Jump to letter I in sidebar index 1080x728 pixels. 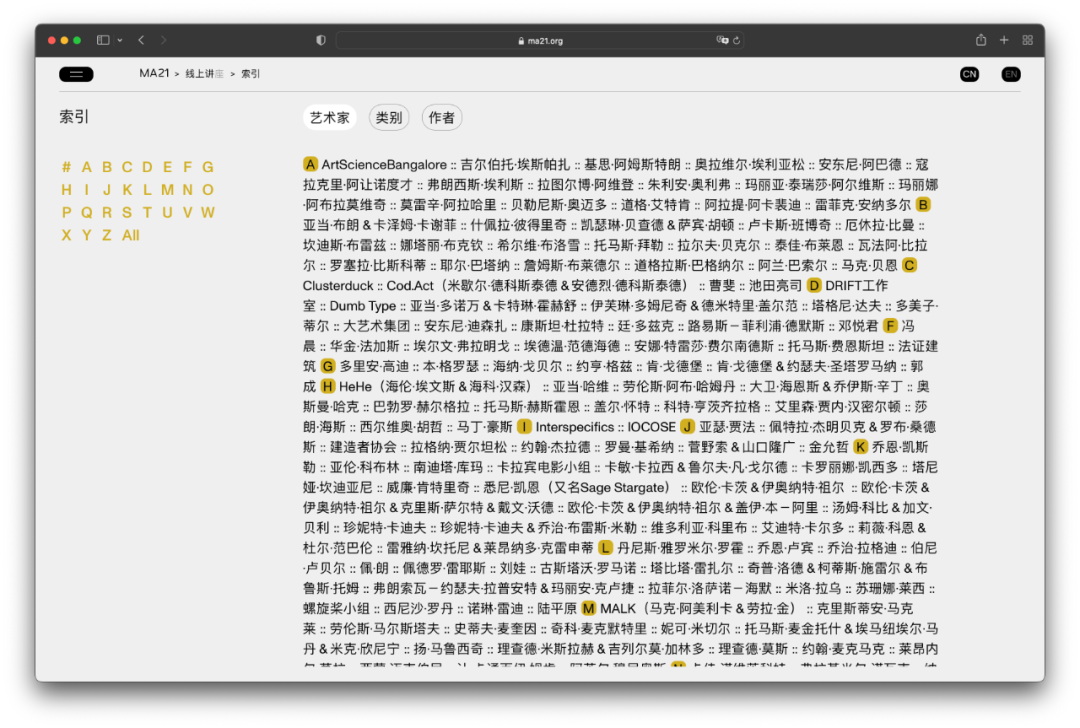(86, 189)
